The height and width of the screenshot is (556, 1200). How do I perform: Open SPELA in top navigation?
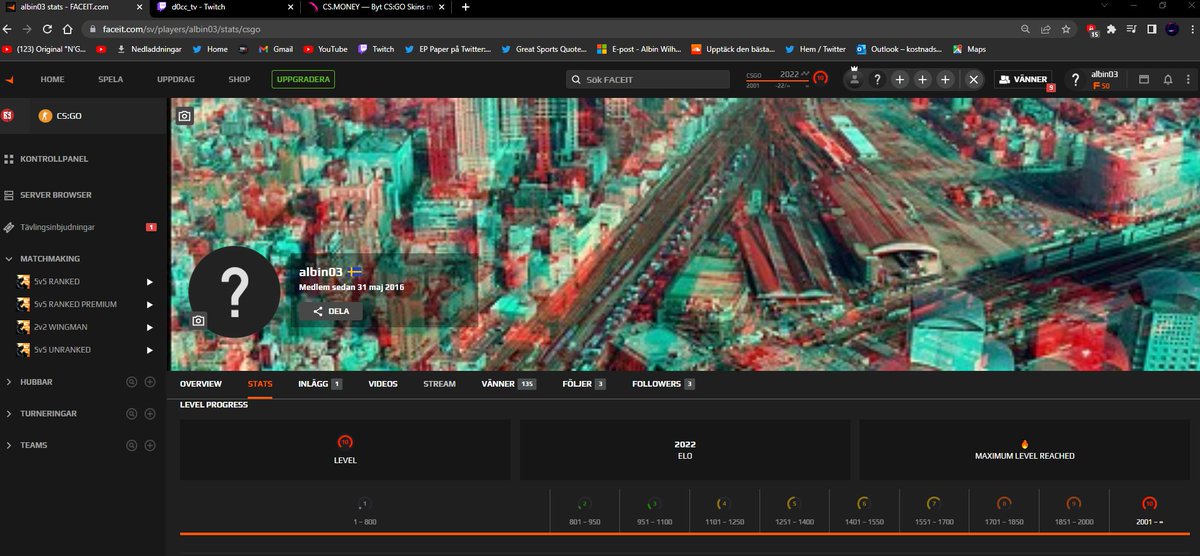(x=111, y=80)
